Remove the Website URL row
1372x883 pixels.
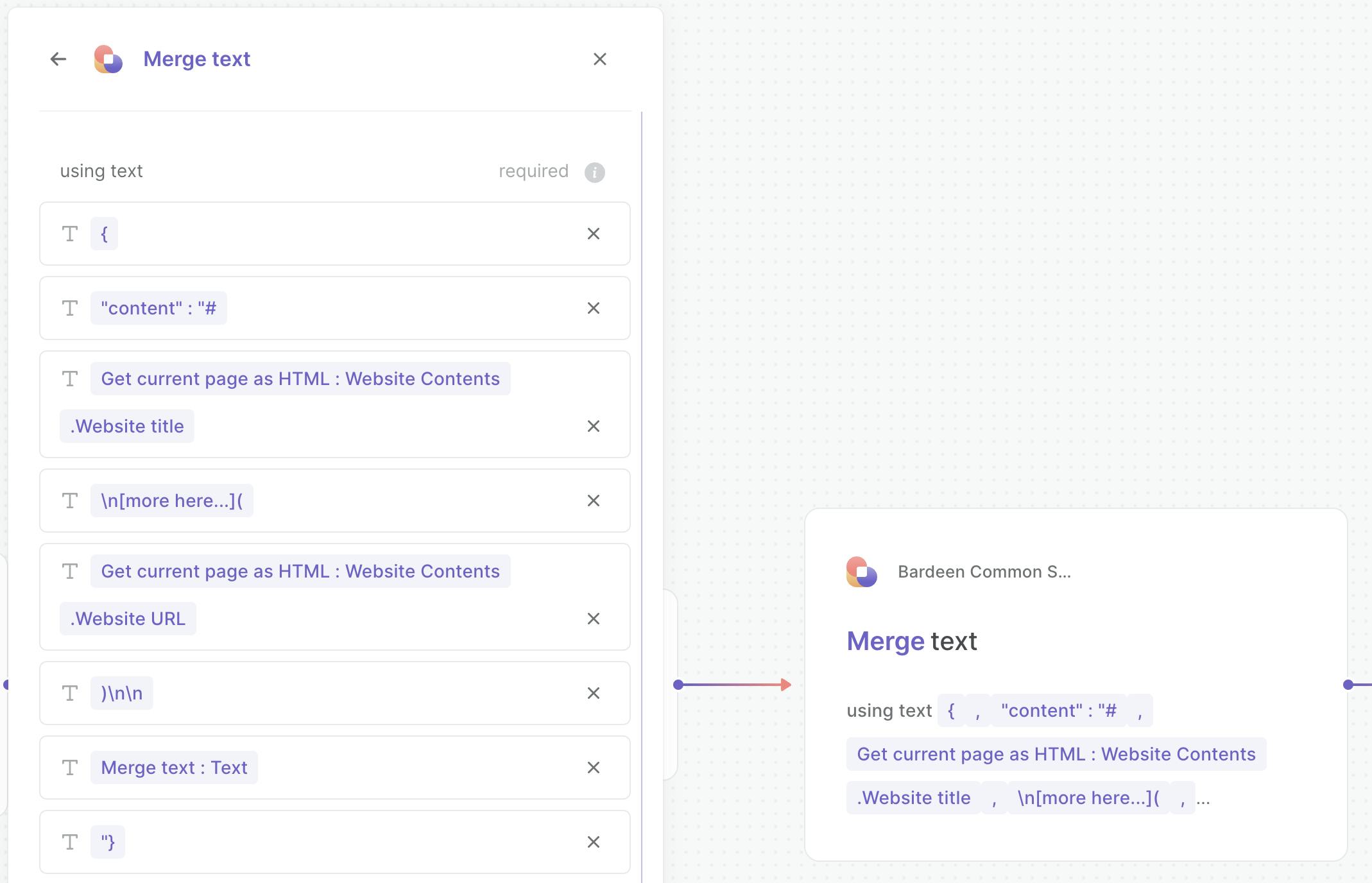coord(594,619)
